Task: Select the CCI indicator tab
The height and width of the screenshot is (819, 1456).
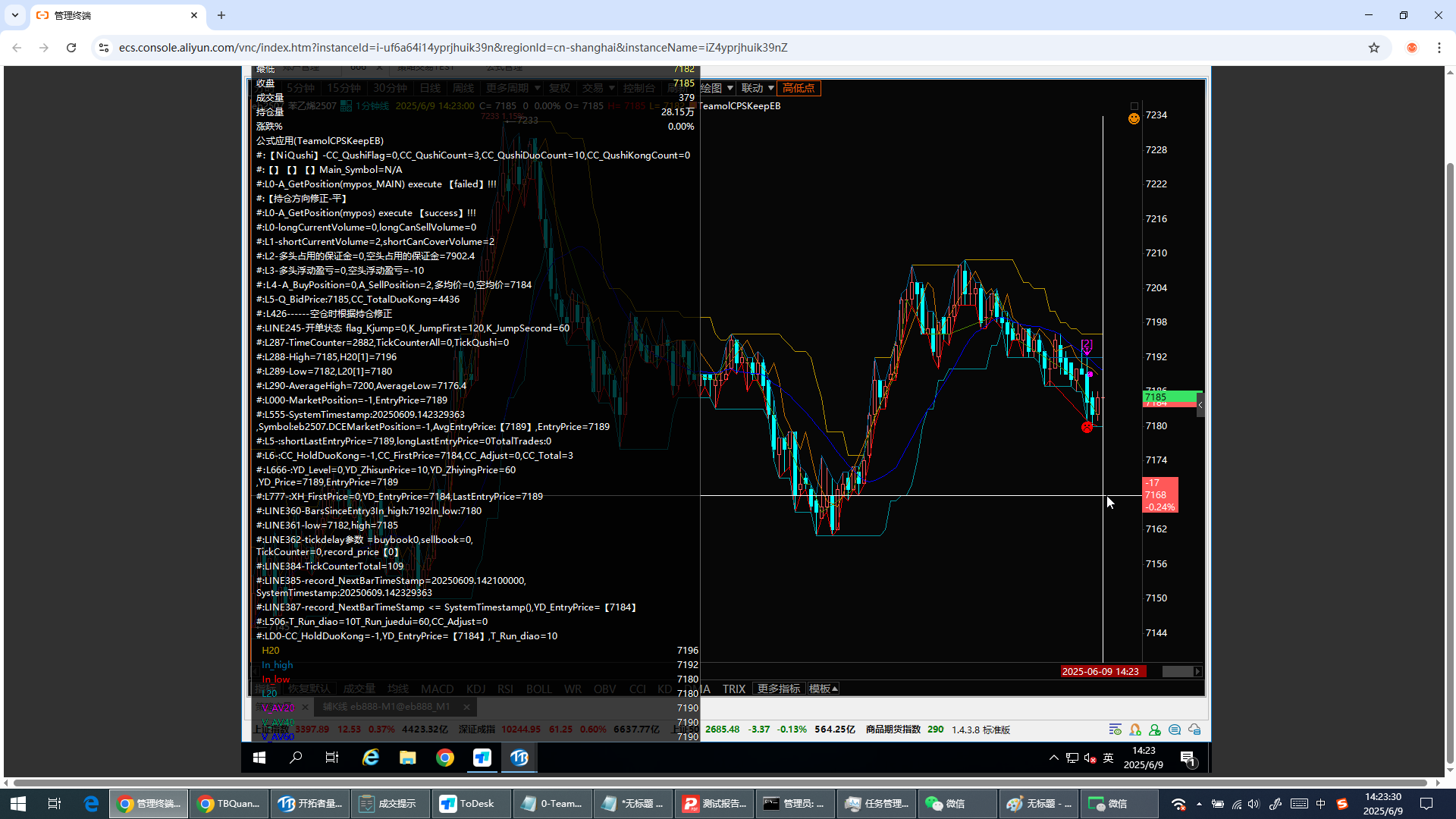Action: coord(638,689)
